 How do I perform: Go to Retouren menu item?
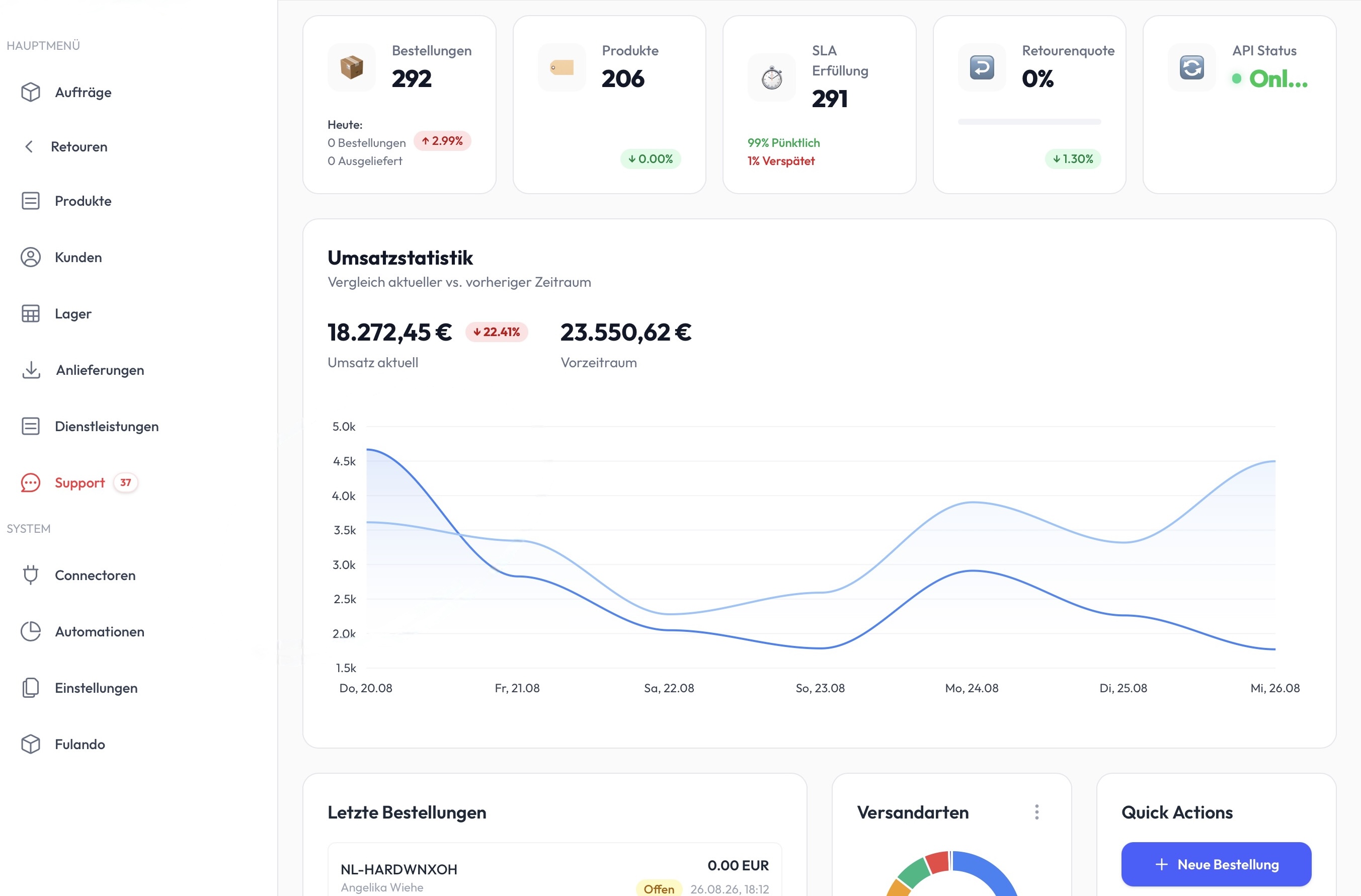(79, 146)
